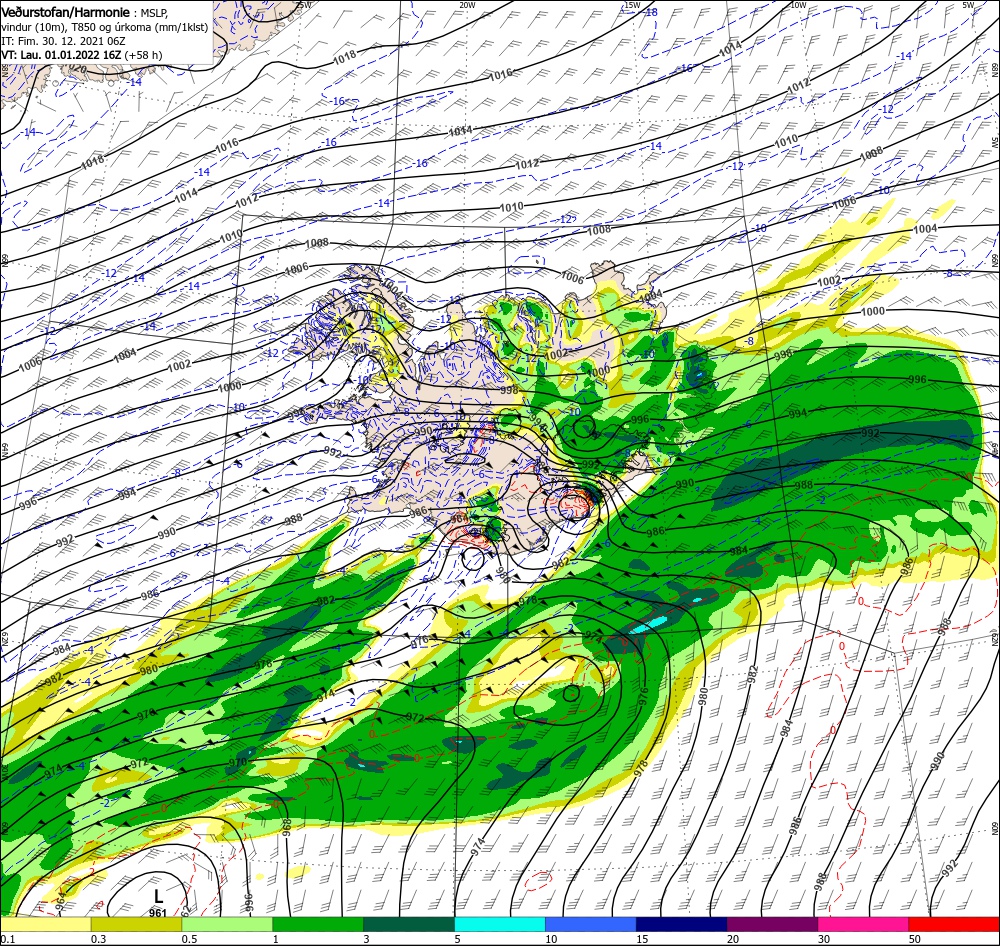Click the 10 legend value label
1000x946 pixels.
[551, 938]
